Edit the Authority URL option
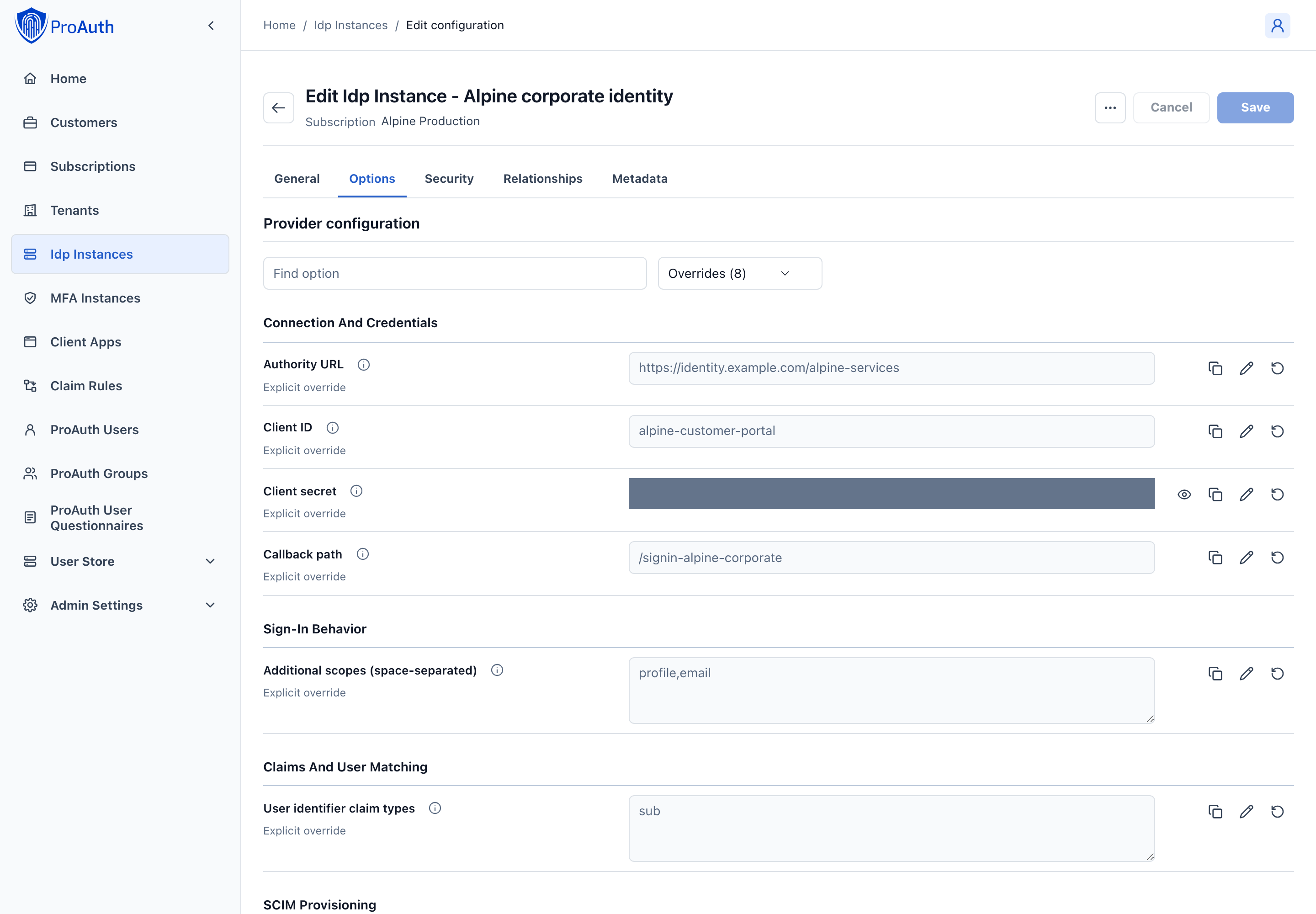Image resolution: width=1316 pixels, height=914 pixels. tap(1246, 368)
